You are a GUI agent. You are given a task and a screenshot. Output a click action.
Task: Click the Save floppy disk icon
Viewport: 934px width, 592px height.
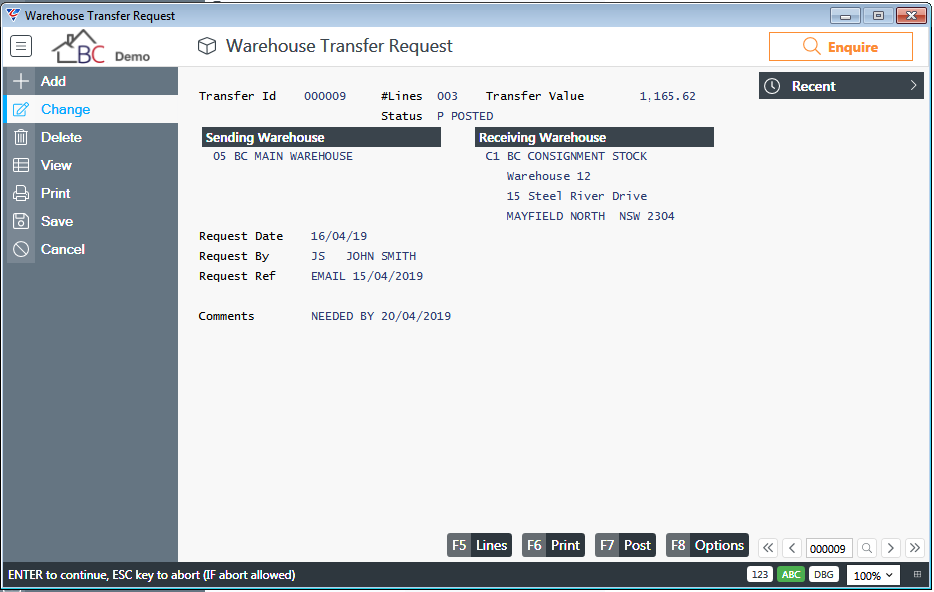pos(21,221)
